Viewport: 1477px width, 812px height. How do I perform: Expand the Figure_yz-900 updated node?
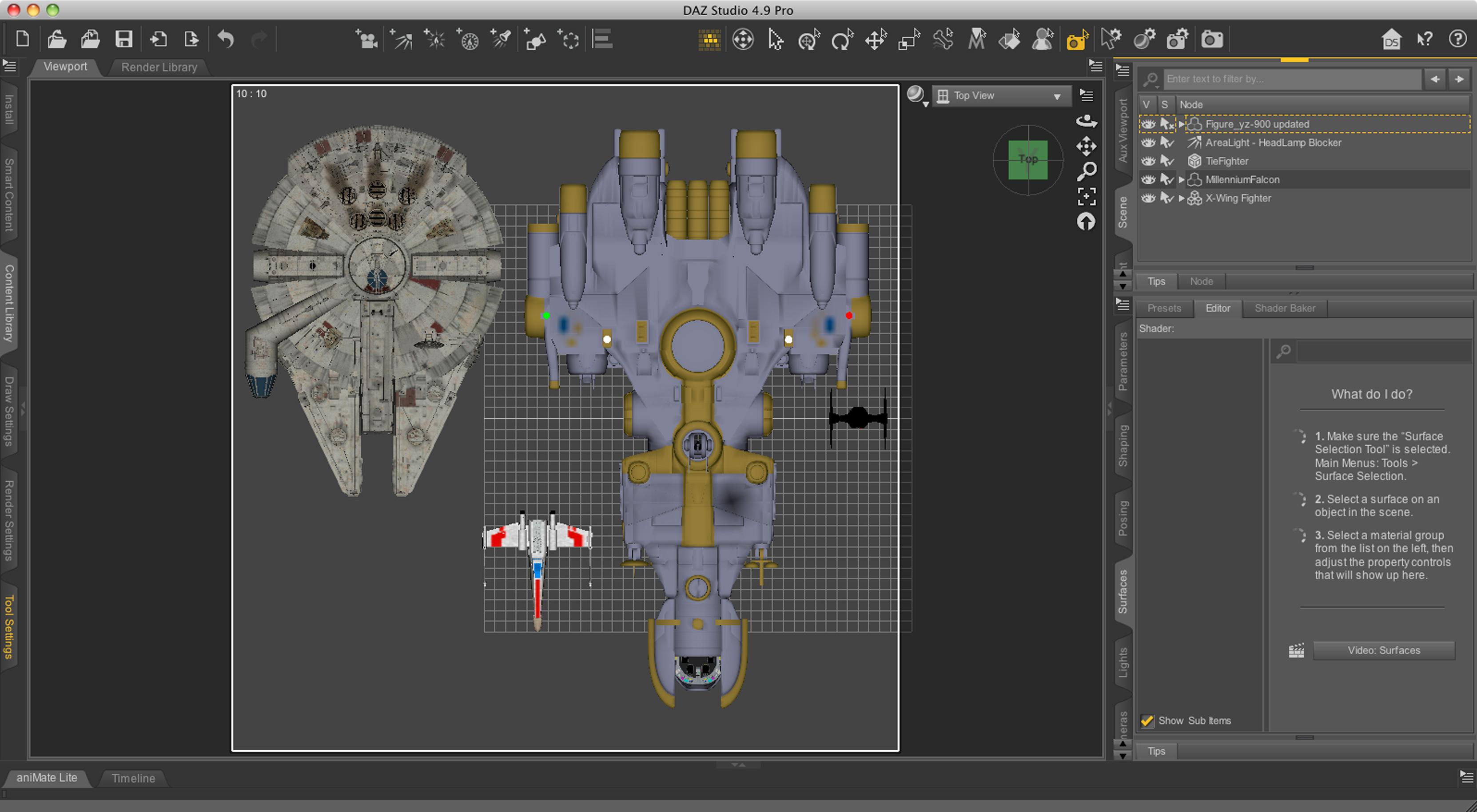pyautogui.click(x=1181, y=124)
